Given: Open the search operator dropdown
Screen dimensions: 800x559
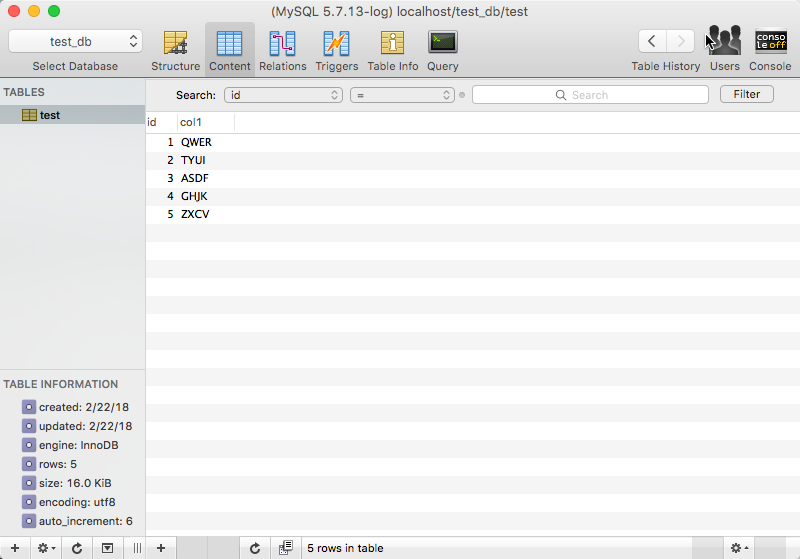Looking at the screenshot, I should coord(402,95).
